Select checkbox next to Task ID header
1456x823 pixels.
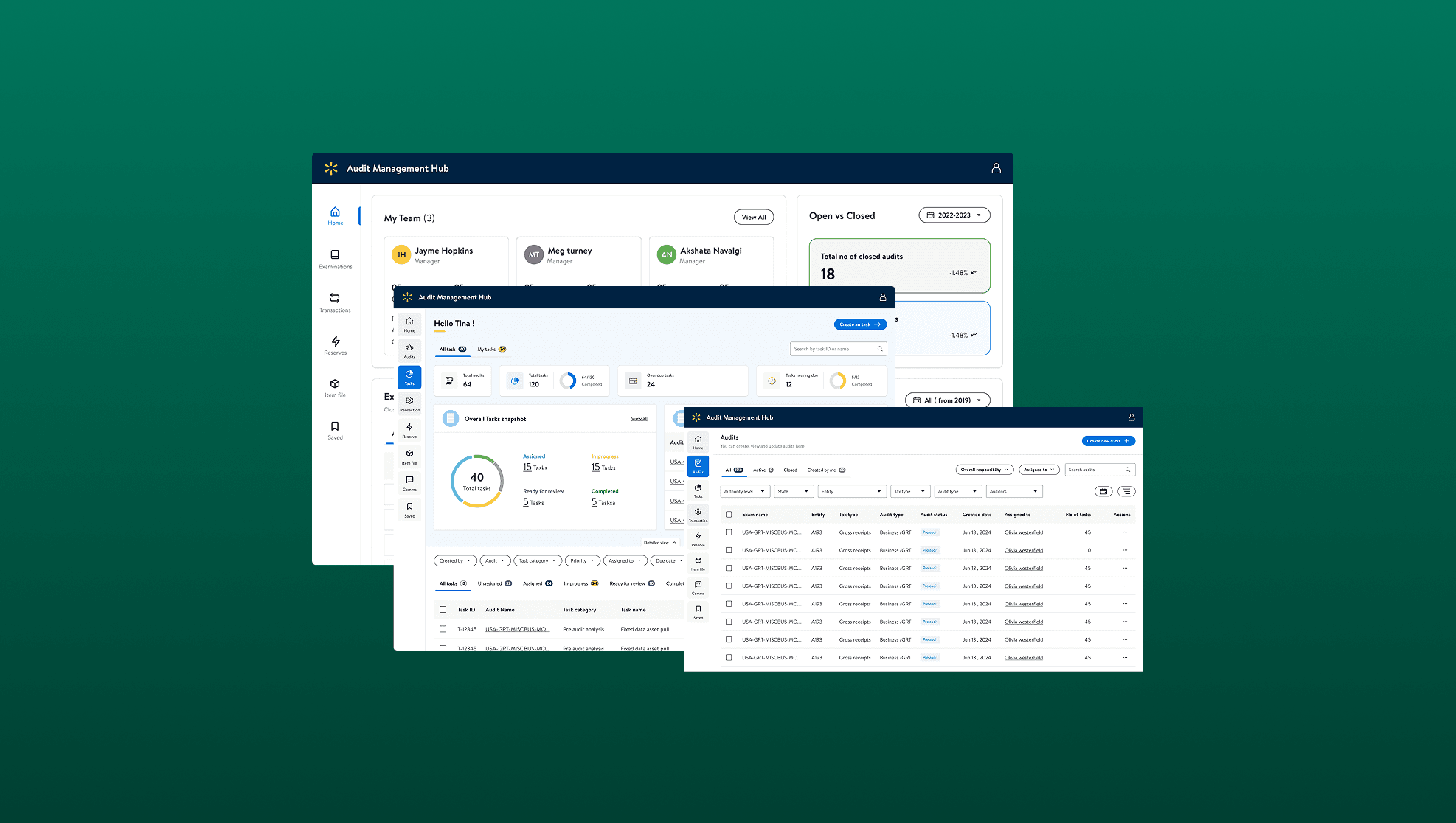[443, 610]
